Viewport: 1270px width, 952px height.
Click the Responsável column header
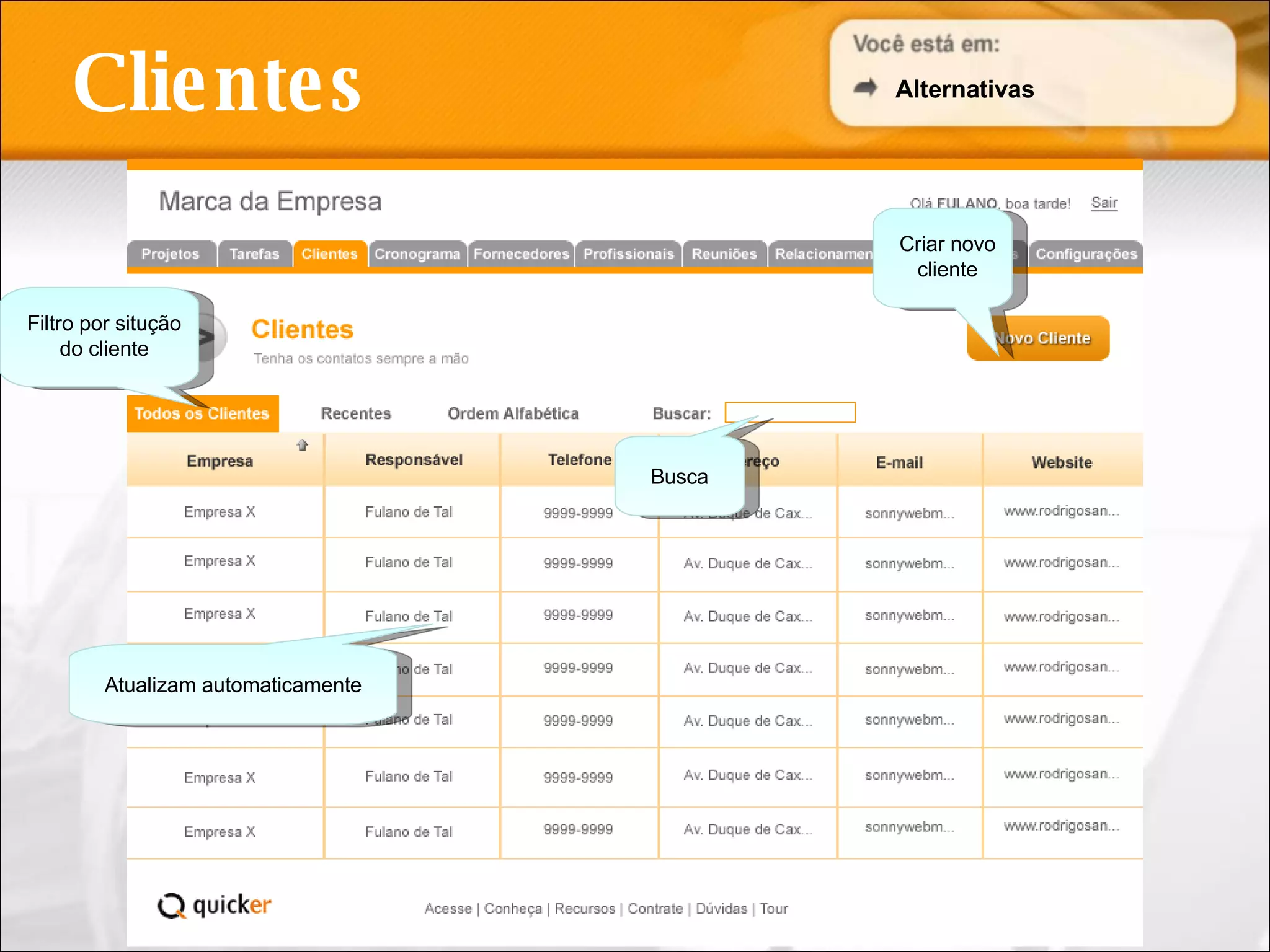(414, 460)
